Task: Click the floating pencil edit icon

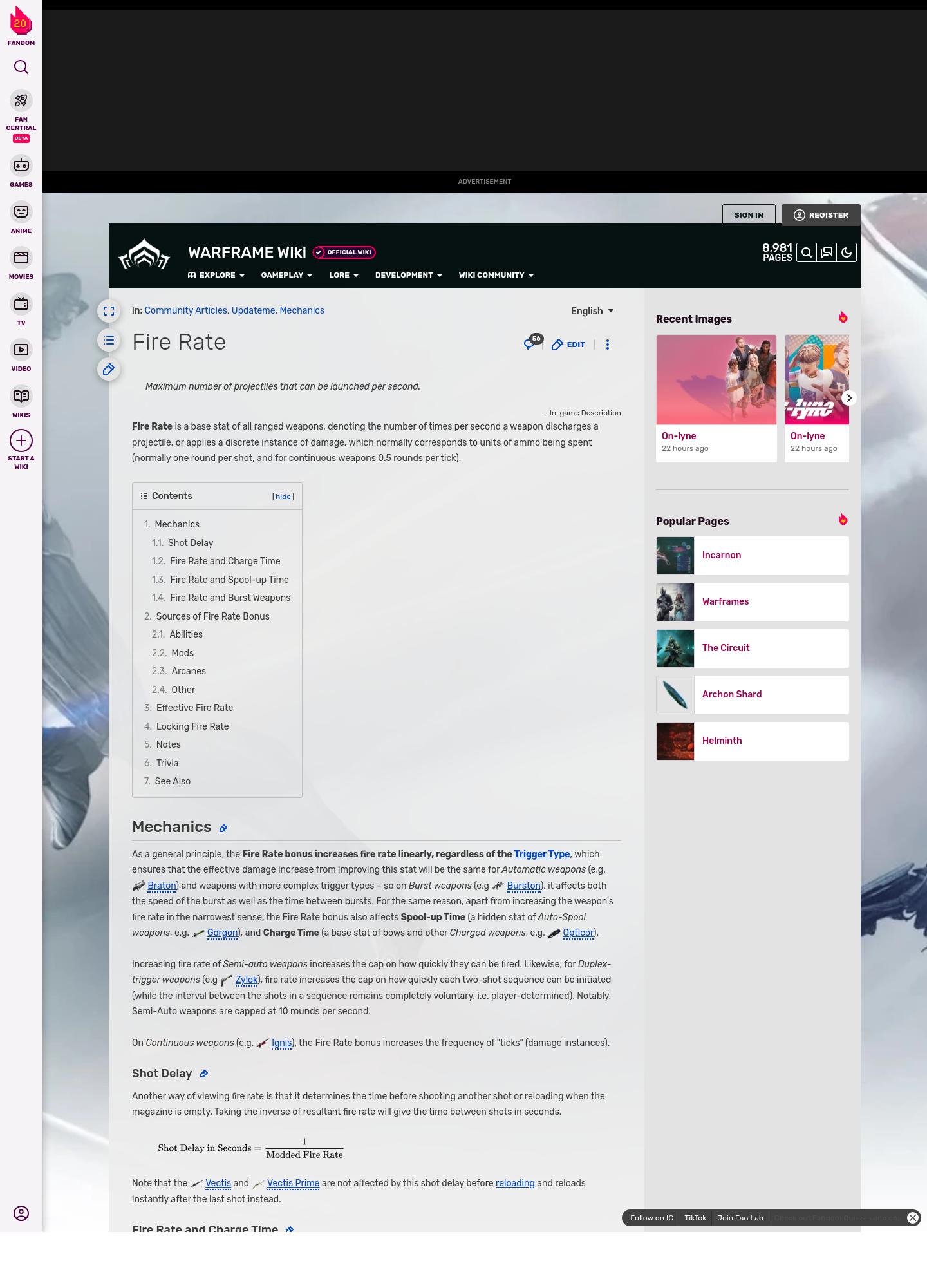Action: [109, 369]
